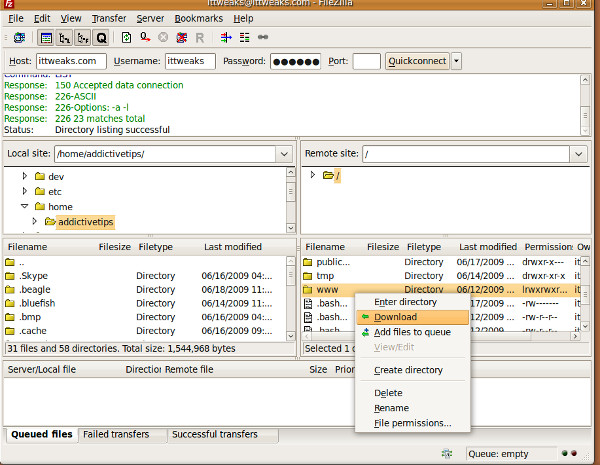Viewport: 600px width, 465px height.
Task: Click the Username input field
Action: click(x=190, y=61)
